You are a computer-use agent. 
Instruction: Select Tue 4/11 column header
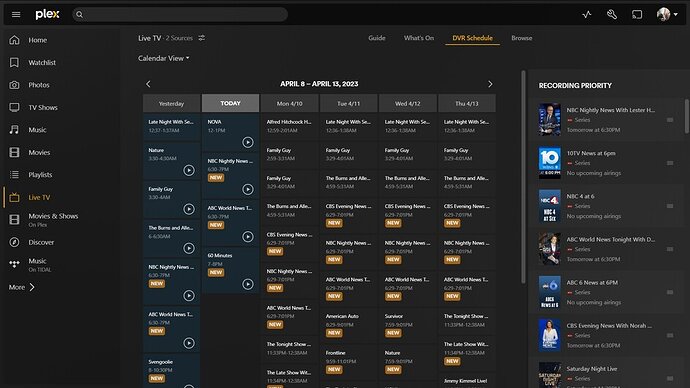pos(349,103)
